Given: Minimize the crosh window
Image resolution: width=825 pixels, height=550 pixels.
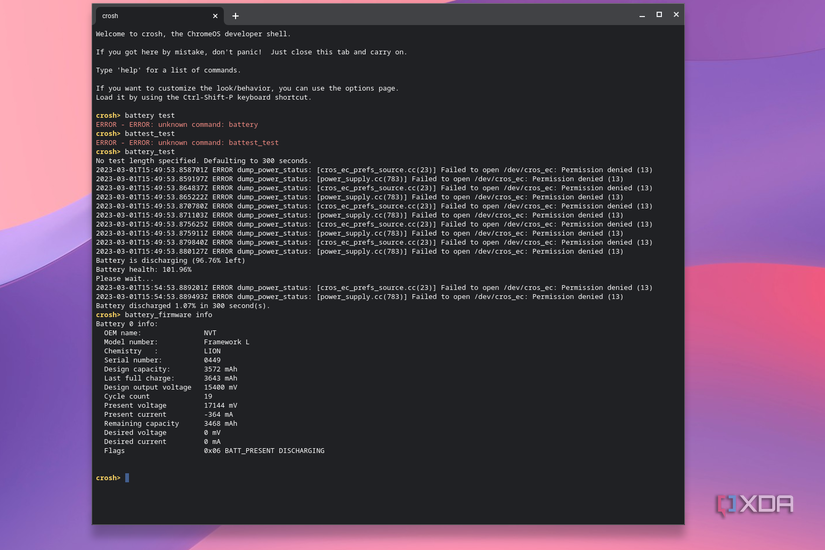Looking at the screenshot, I should coord(642,15).
